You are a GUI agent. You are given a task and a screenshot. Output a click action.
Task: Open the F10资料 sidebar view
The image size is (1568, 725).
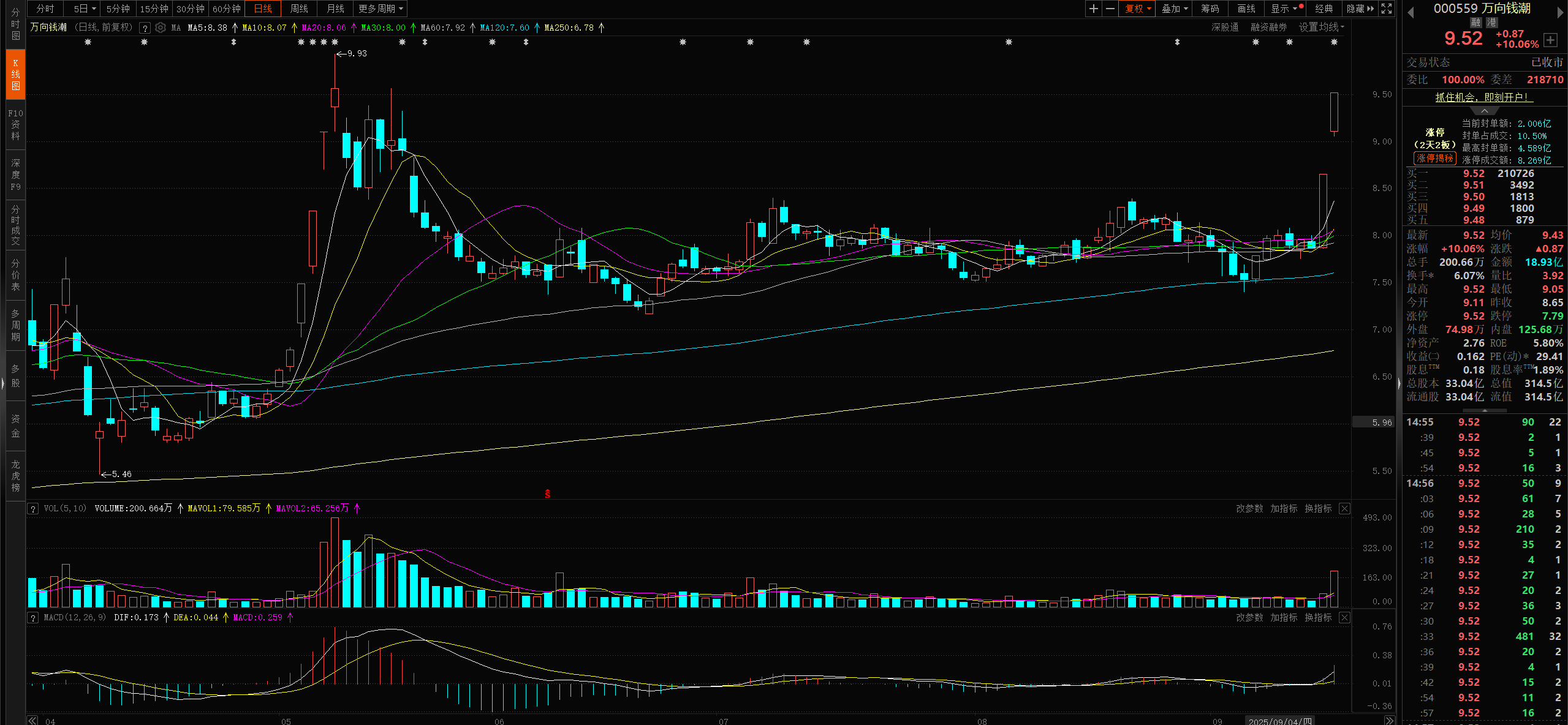coord(15,125)
